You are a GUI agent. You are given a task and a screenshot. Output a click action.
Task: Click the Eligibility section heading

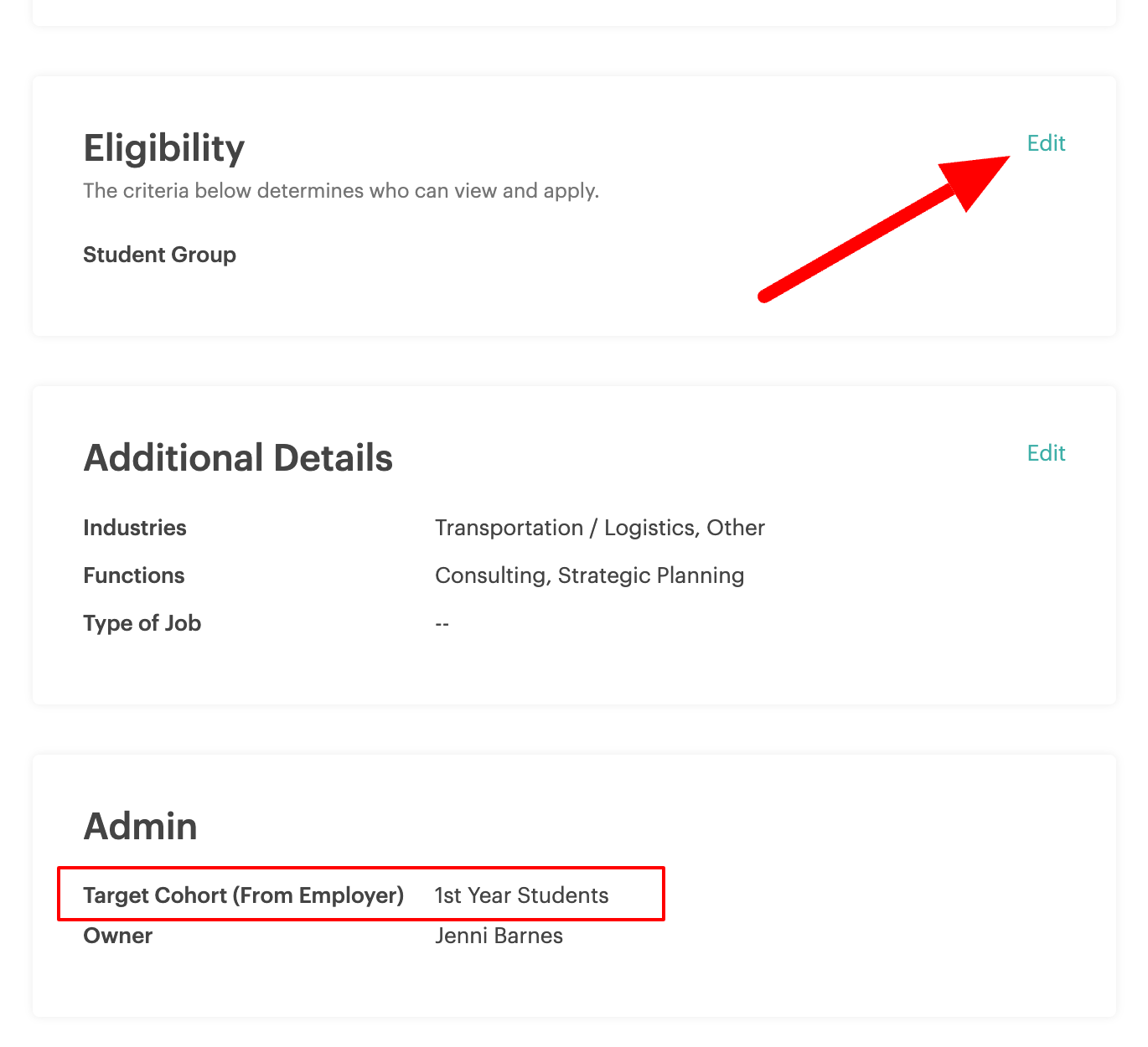click(x=164, y=148)
